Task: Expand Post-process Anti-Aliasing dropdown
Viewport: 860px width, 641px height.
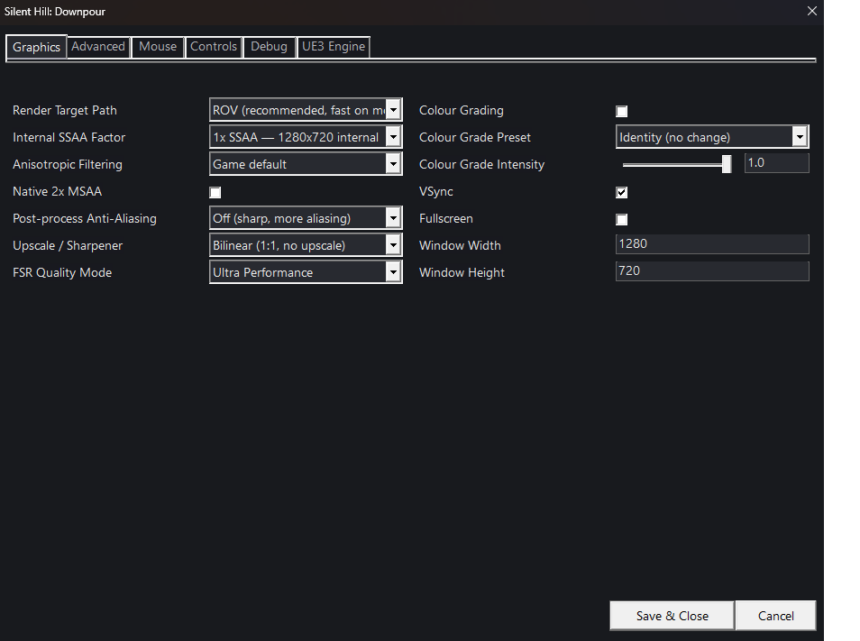Action: (305, 218)
